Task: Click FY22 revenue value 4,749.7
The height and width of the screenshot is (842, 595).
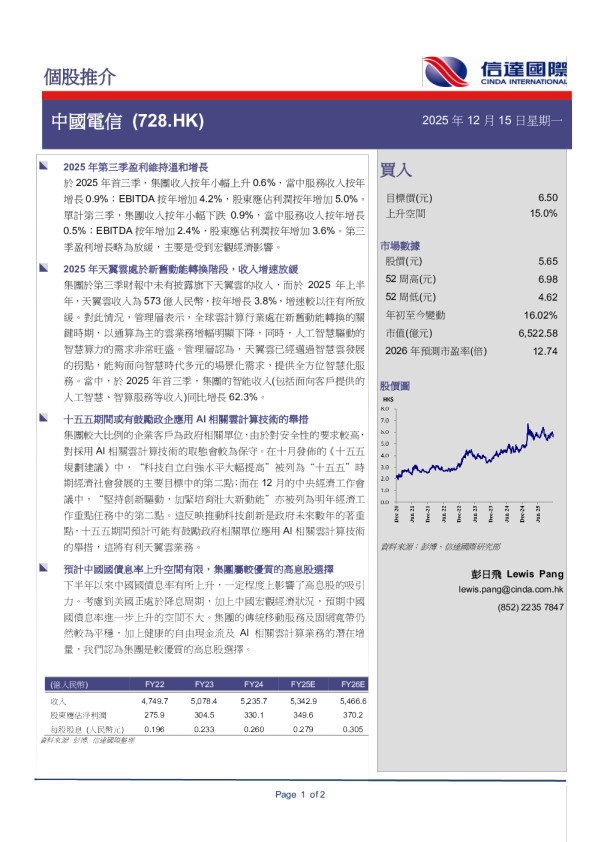Action: click(155, 701)
